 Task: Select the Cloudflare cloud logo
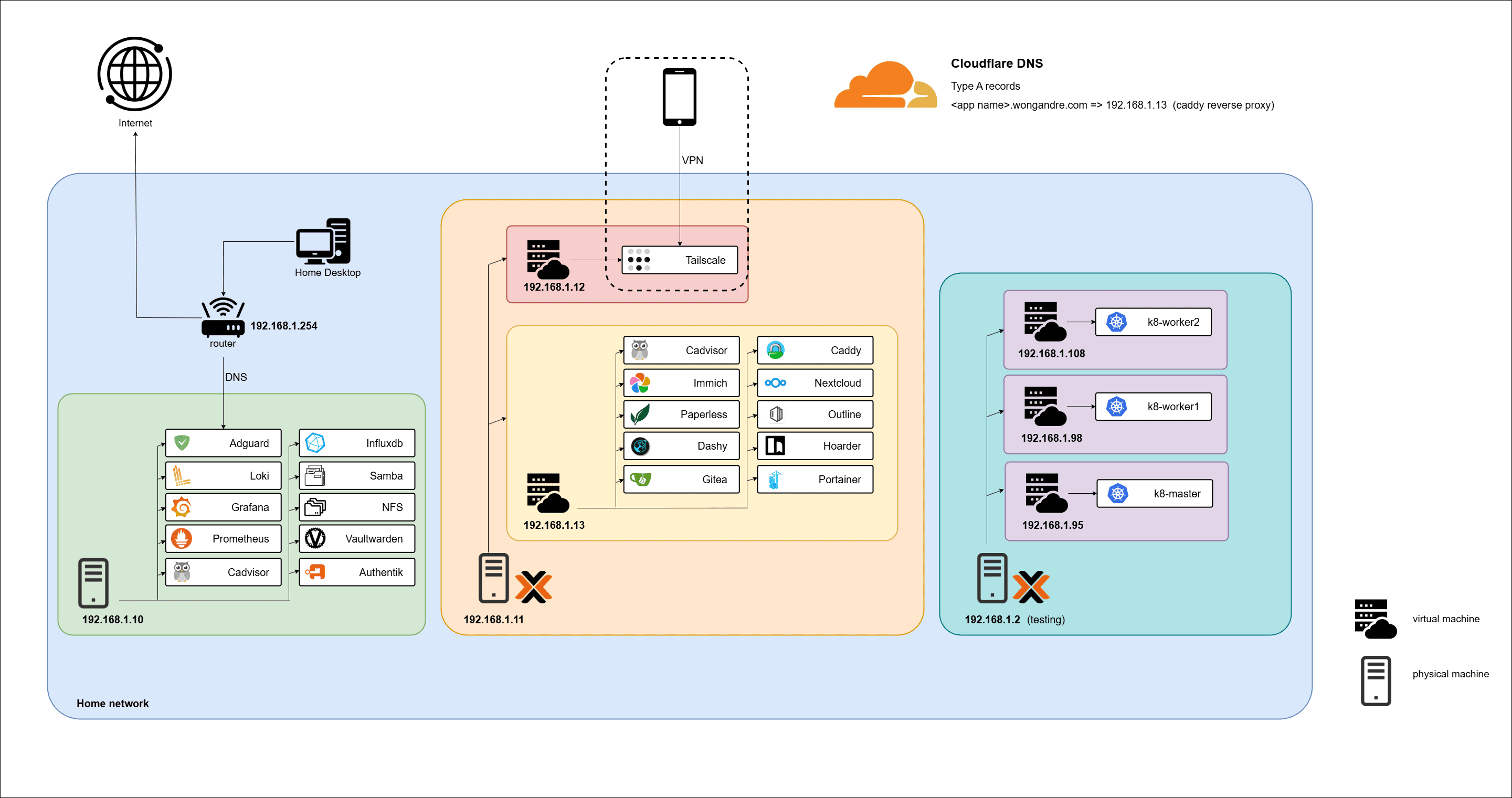pos(884,86)
